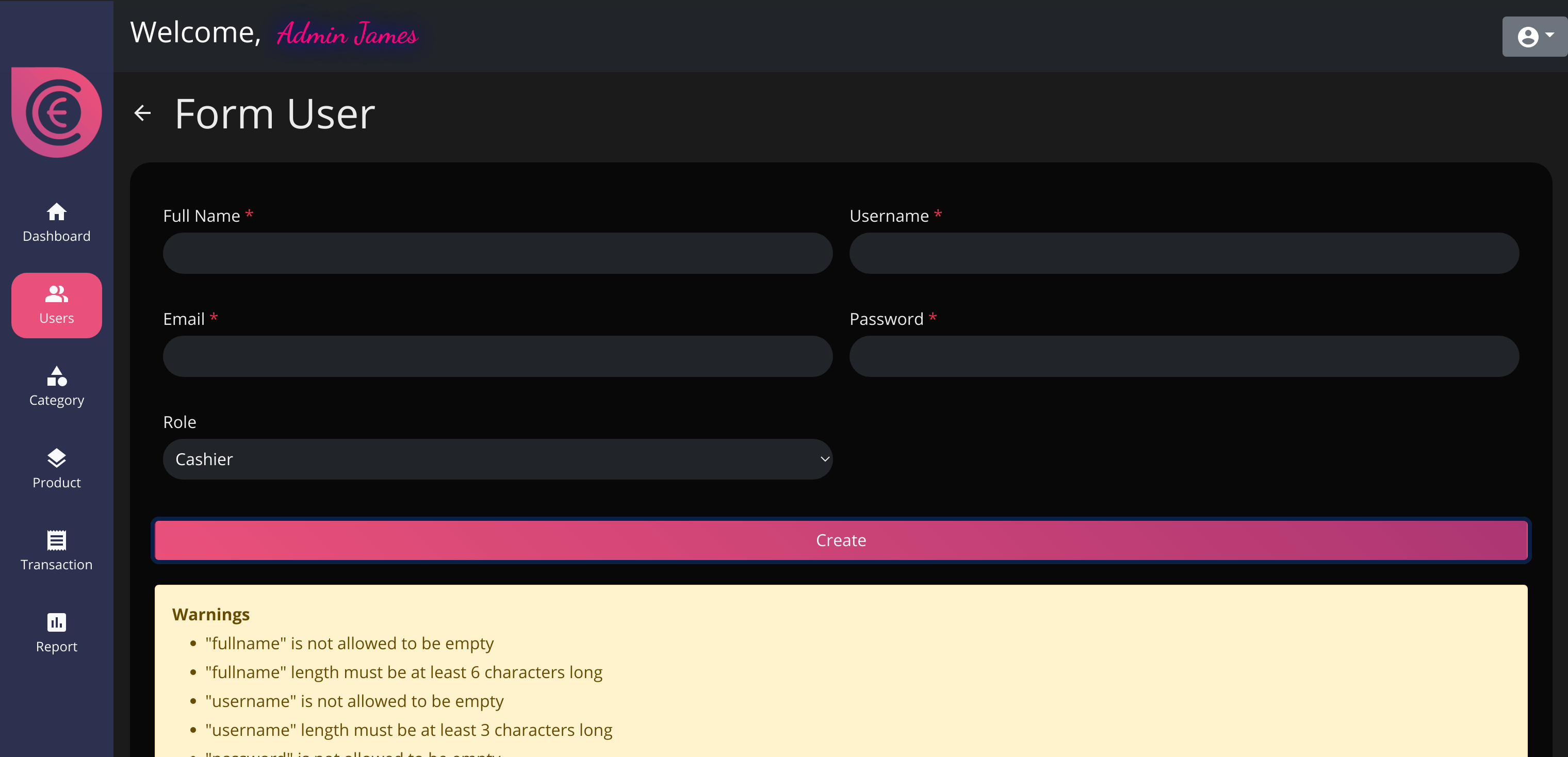Click into the Email input field

497,357
